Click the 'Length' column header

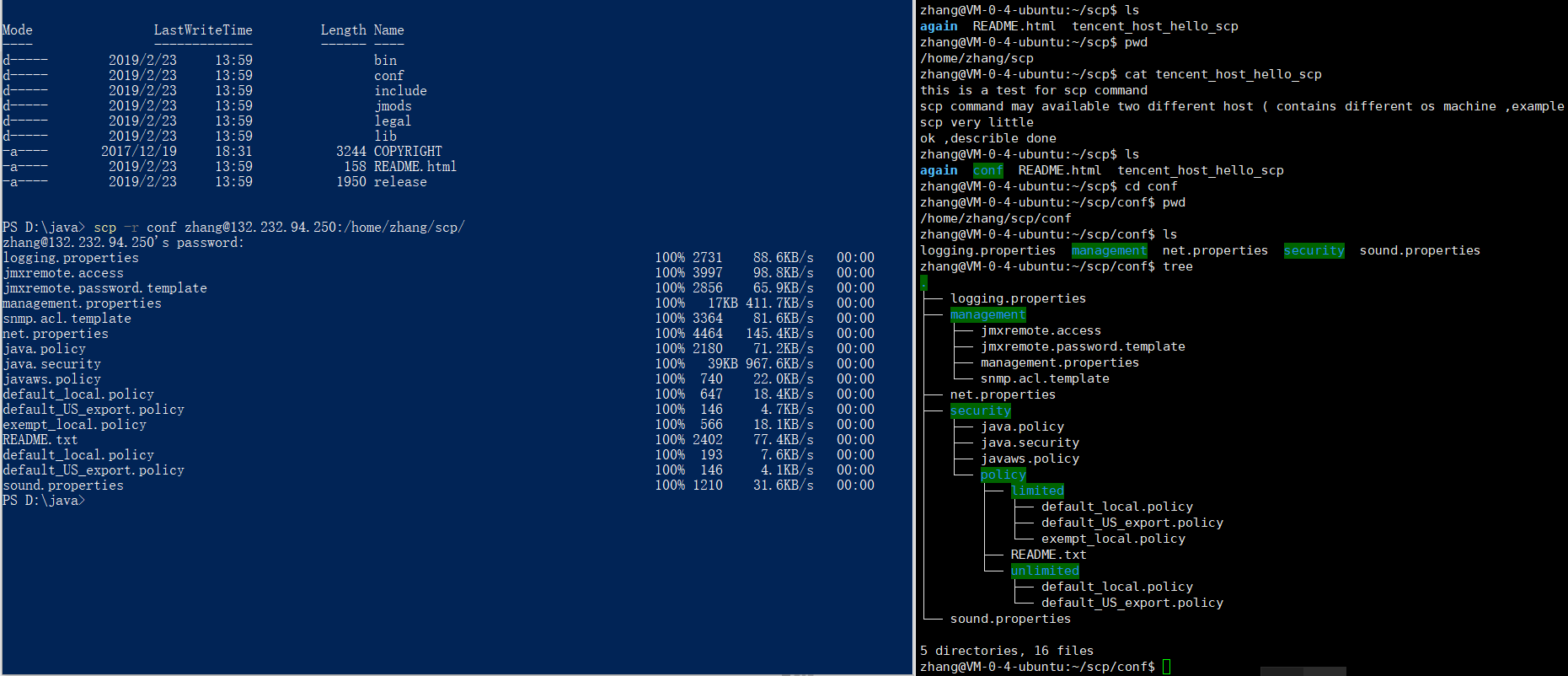tap(343, 30)
